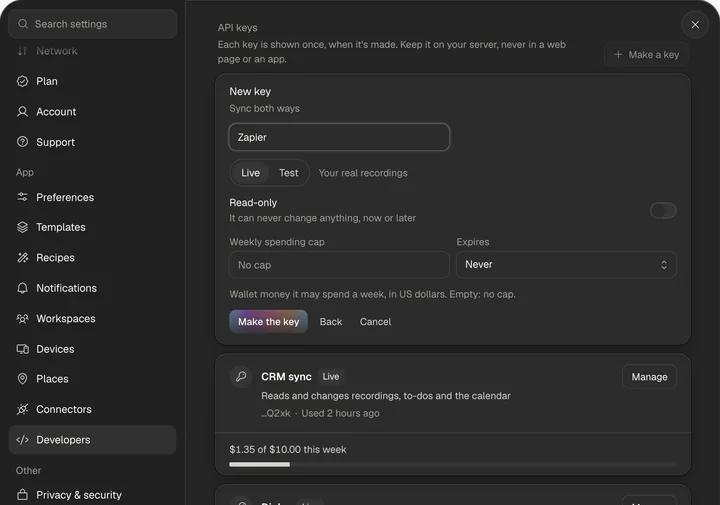Open Privacy & security settings
The width and height of the screenshot is (720, 505).
[92, 494]
